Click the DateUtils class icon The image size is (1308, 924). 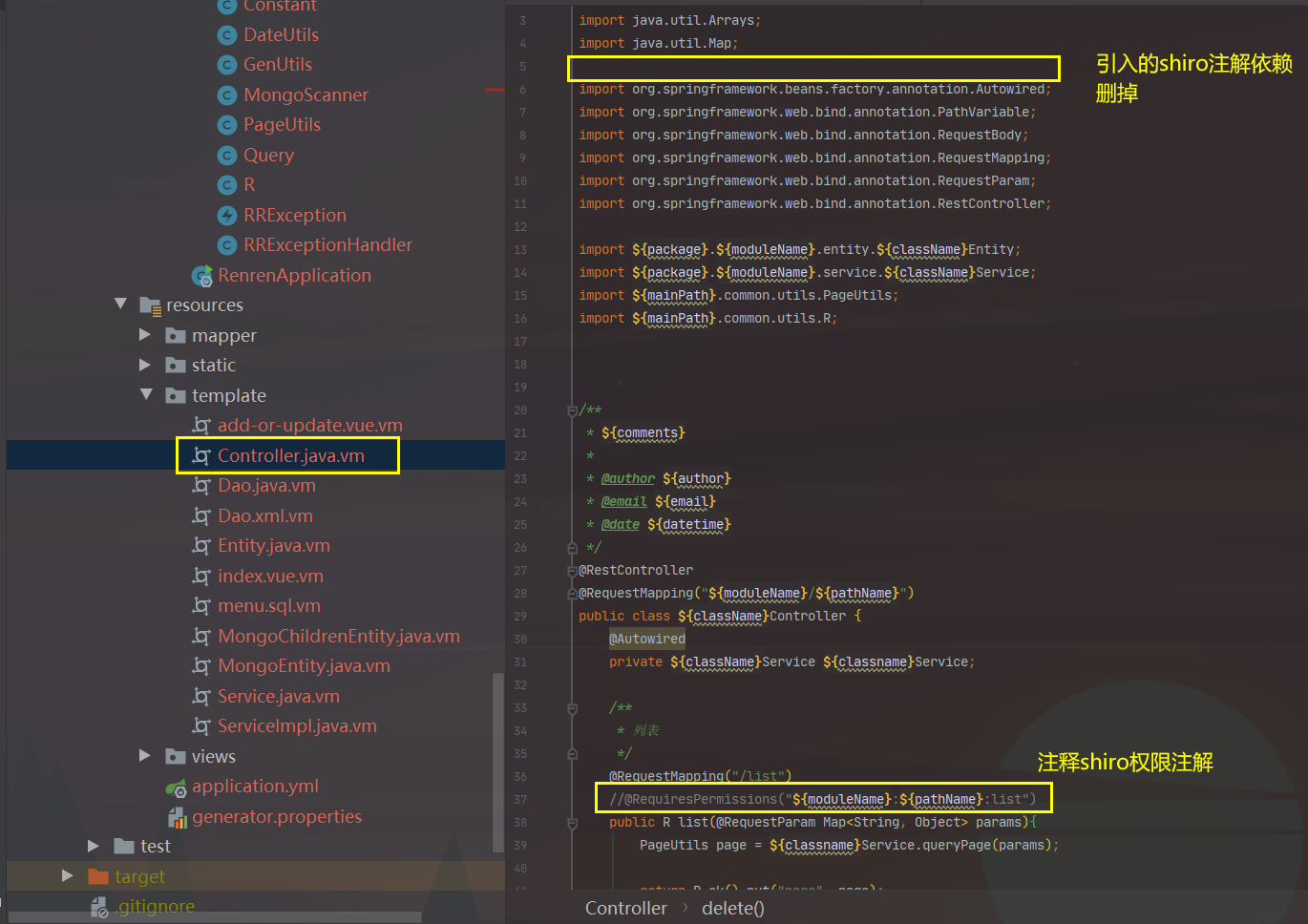pyautogui.click(x=226, y=35)
